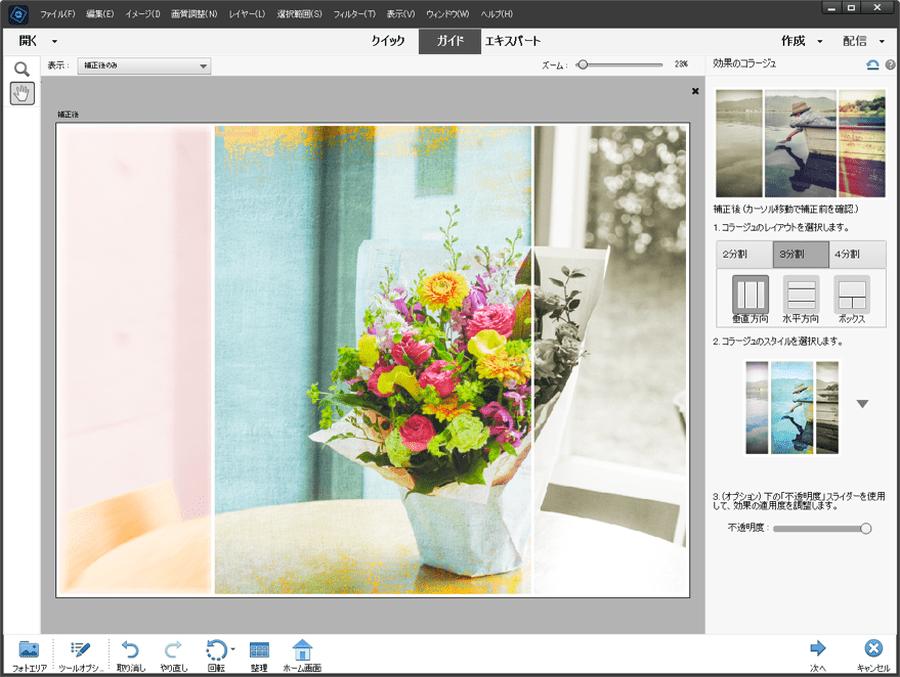
Task: Click the Rotate (回転) icon
Action: coord(216,651)
